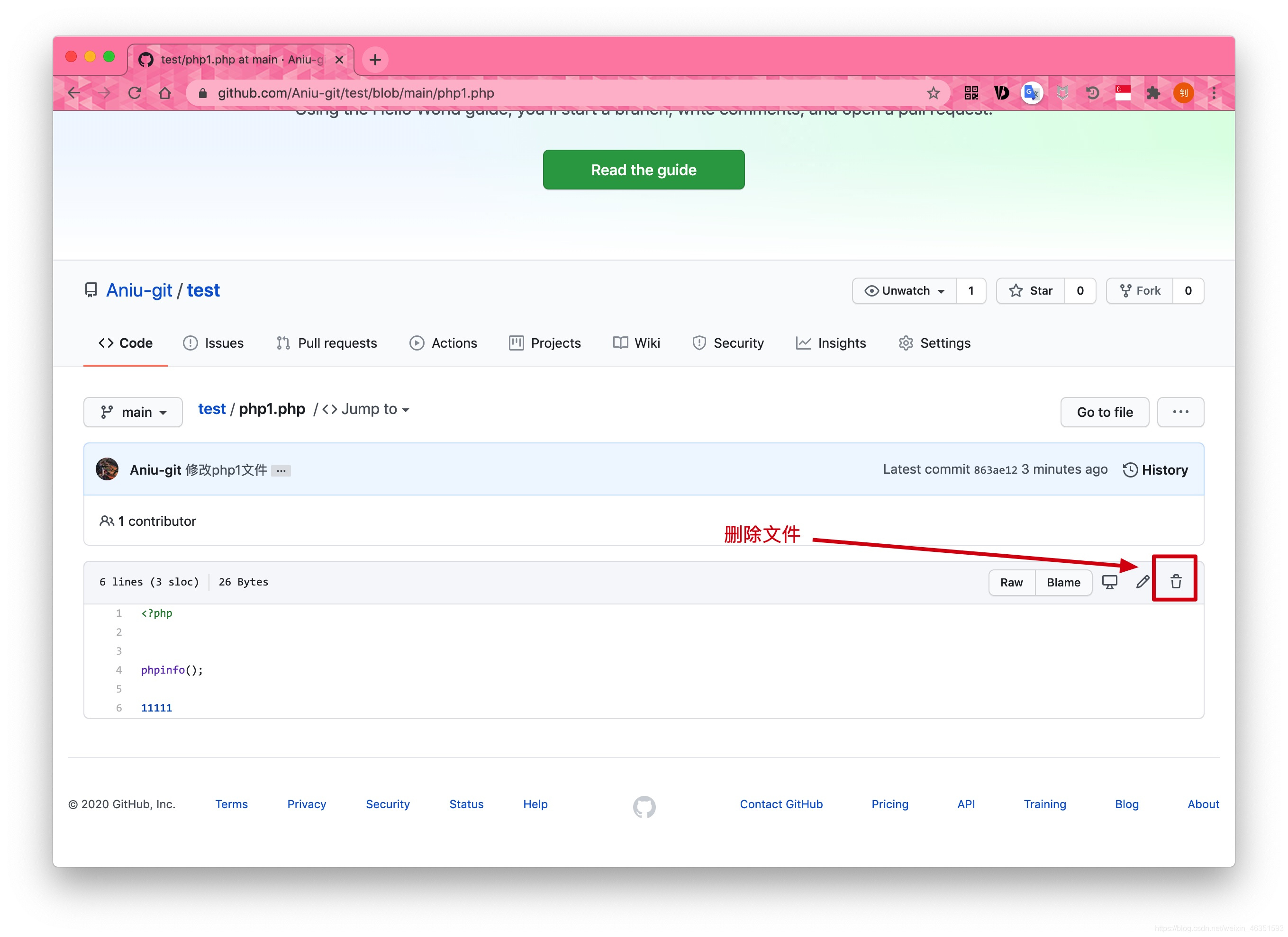Screen dimensions: 1288x937
Task: Open the Actions tab
Action: click(444, 343)
